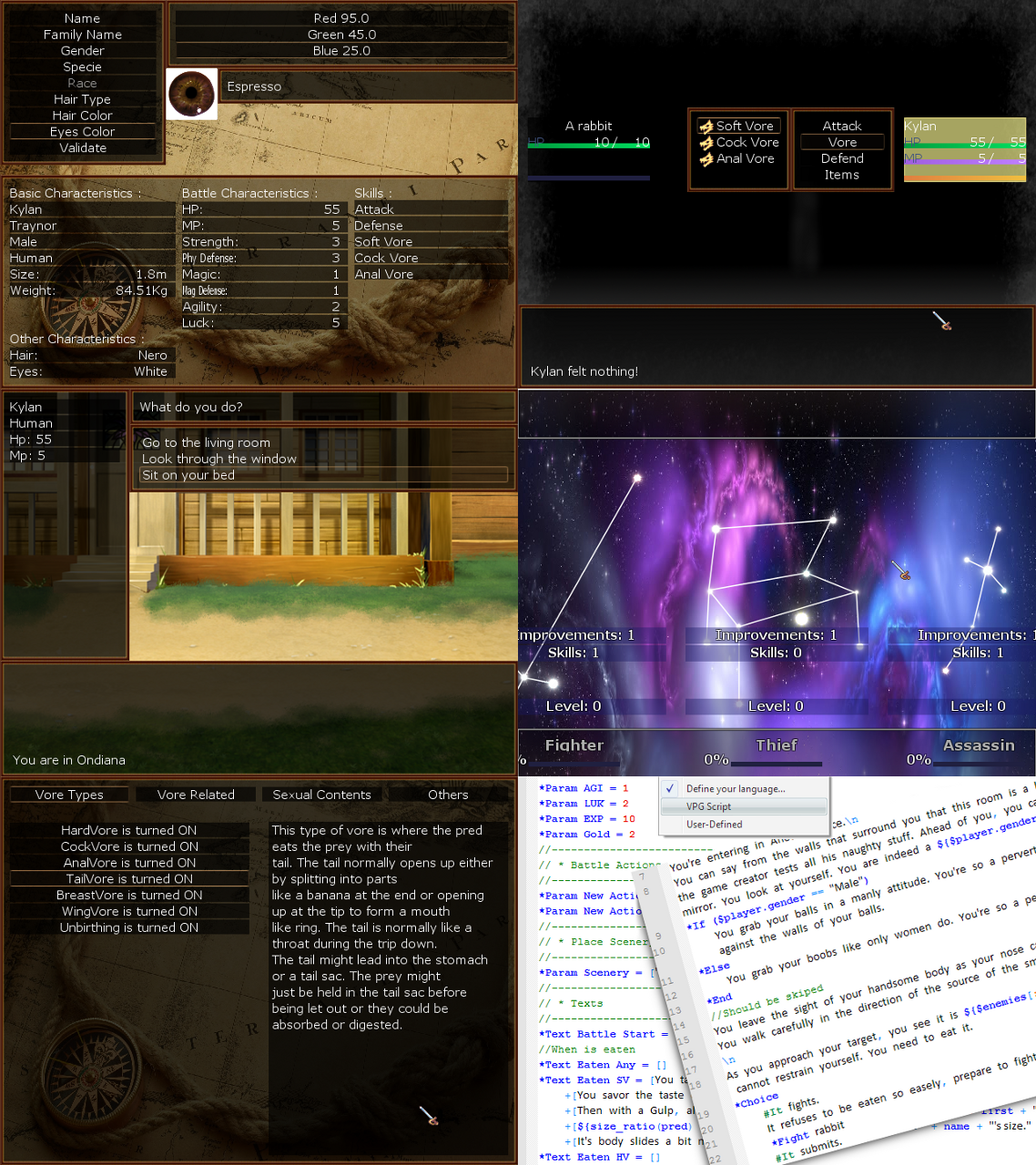Click Validate to confirm the character
1036x1165 pixels.
tap(83, 147)
